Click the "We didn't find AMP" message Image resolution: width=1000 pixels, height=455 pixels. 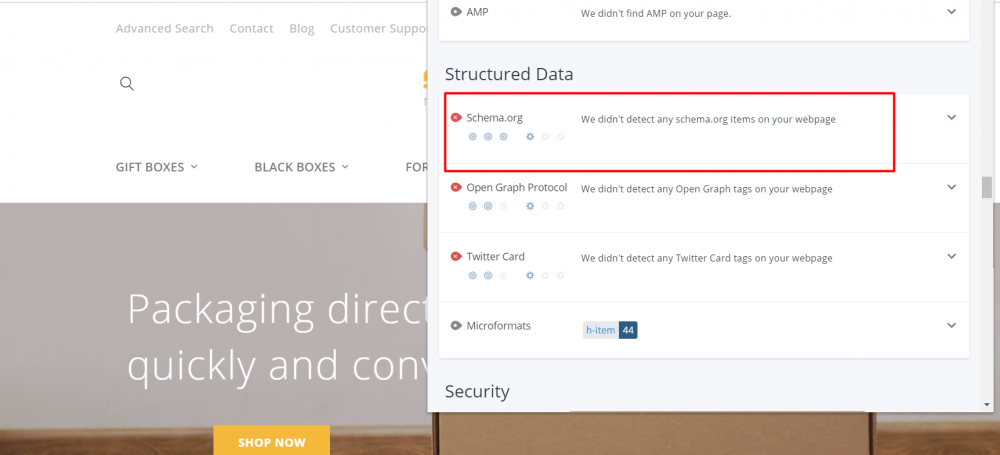pos(656,13)
